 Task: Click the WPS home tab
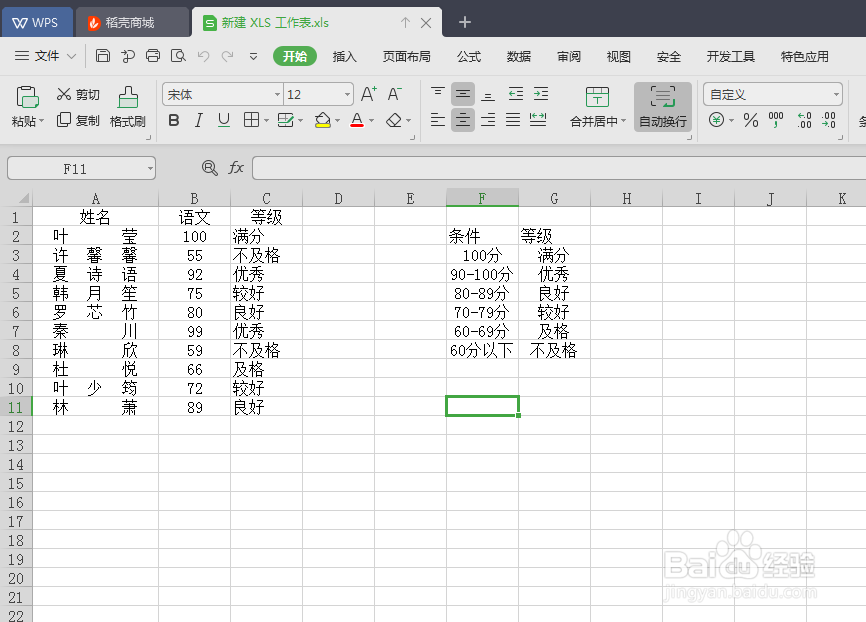click(36, 23)
